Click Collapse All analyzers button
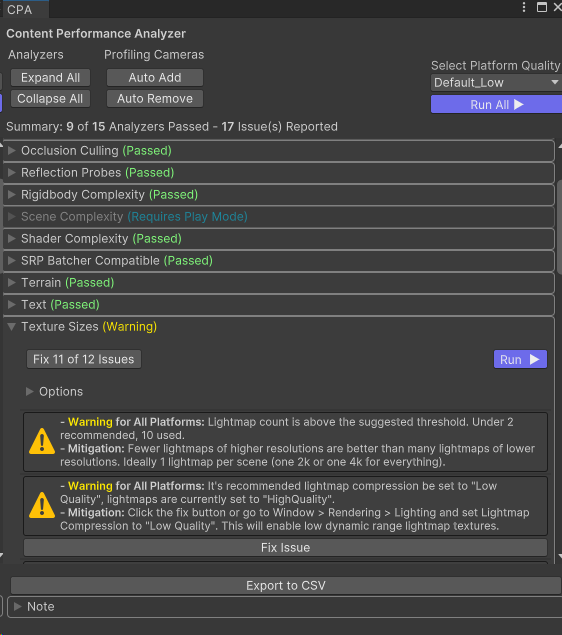 point(50,98)
